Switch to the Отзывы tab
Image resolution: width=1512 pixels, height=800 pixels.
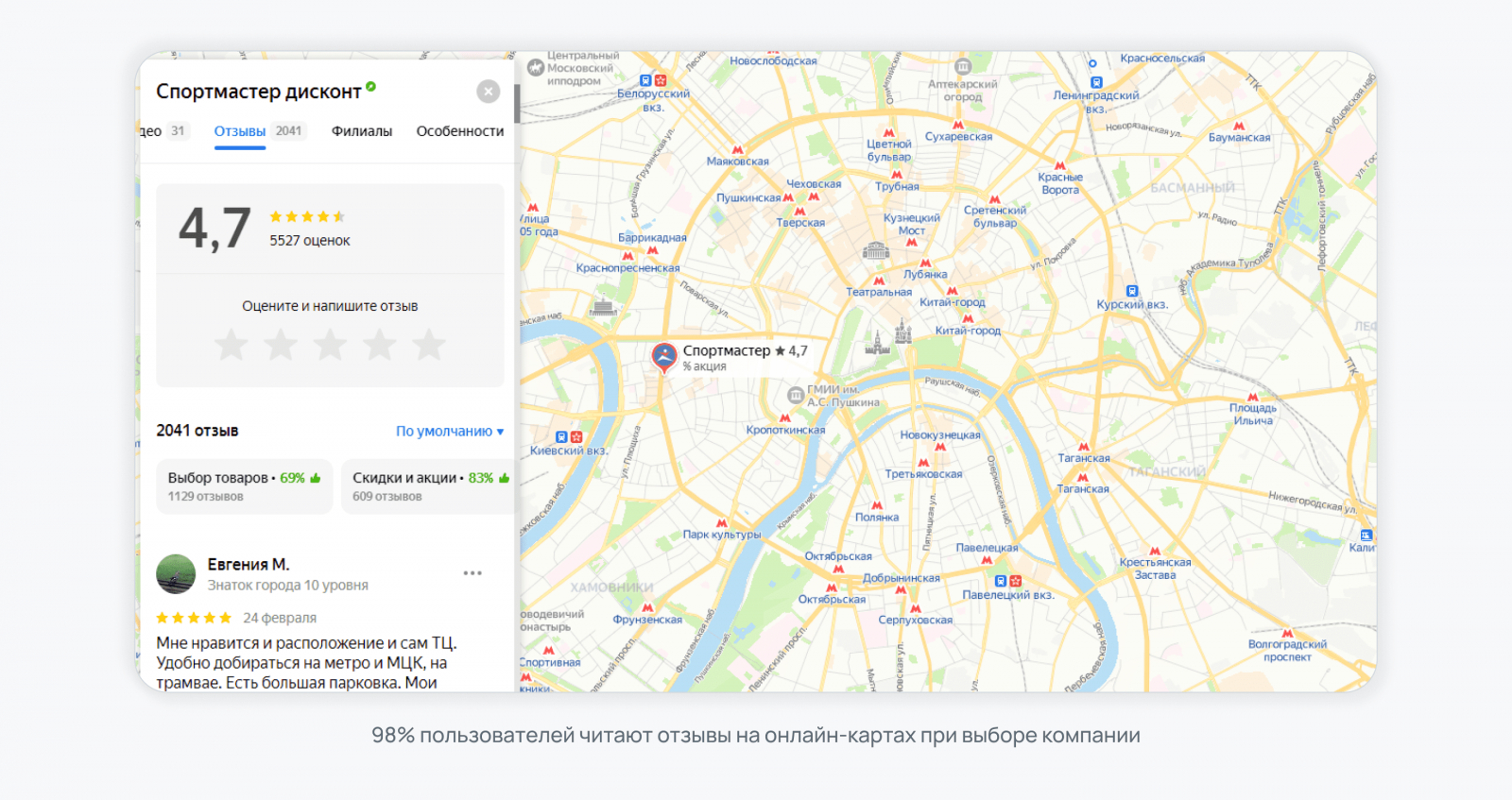259,131
